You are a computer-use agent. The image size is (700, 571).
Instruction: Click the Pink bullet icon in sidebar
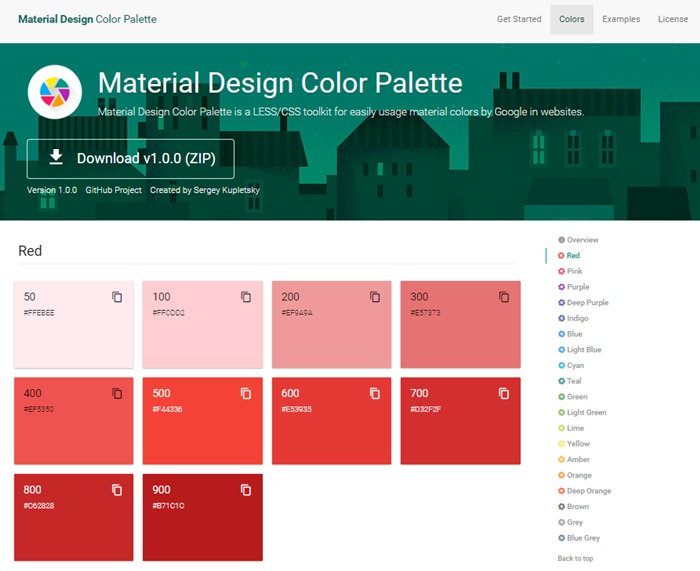[562, 271]
